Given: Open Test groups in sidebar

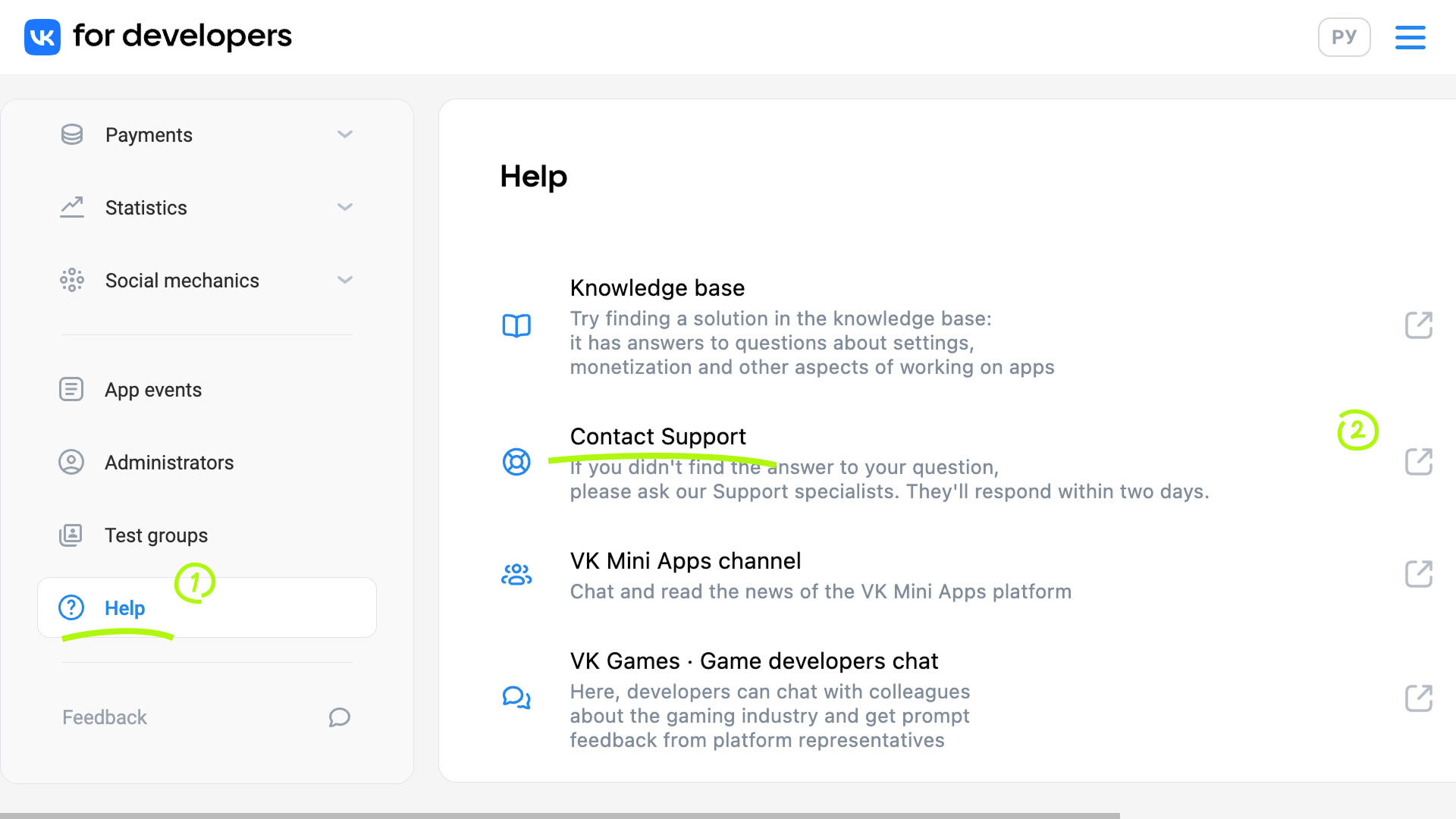Looking at the screenshot, I should click(156, 535).
